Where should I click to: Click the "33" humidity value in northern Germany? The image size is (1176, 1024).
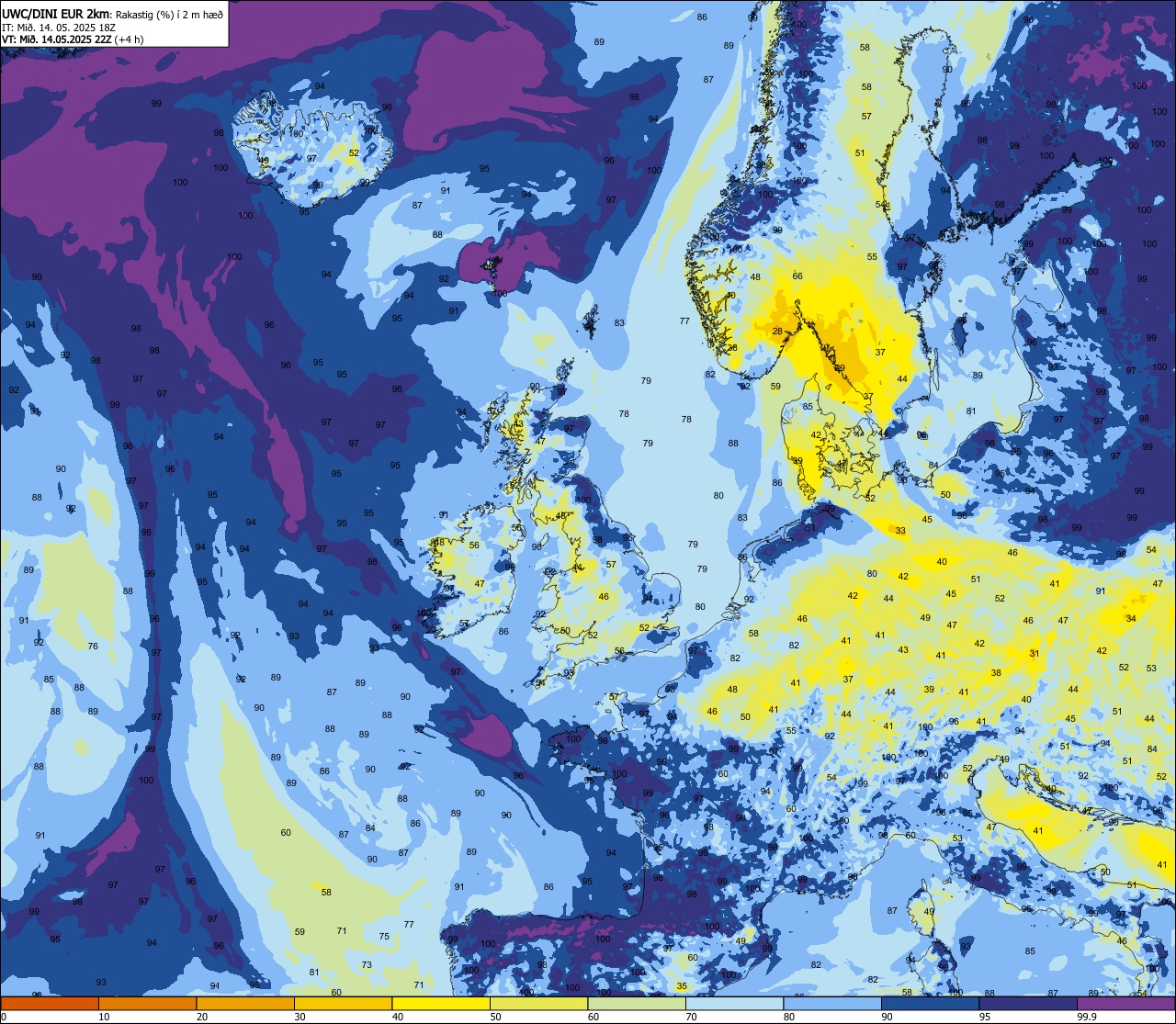[900, 531]
